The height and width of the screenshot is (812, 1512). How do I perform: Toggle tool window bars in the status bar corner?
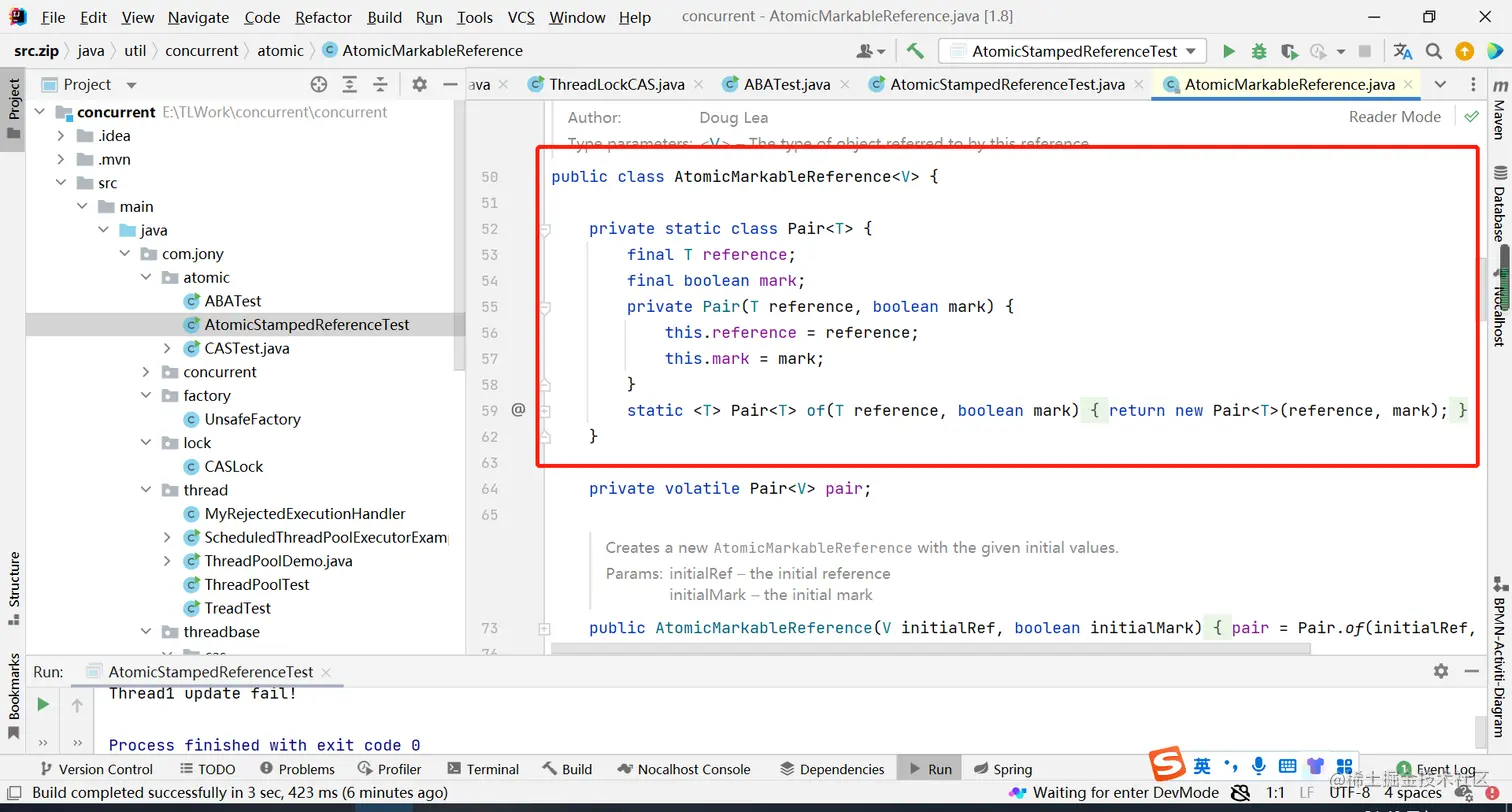[14, 792]
